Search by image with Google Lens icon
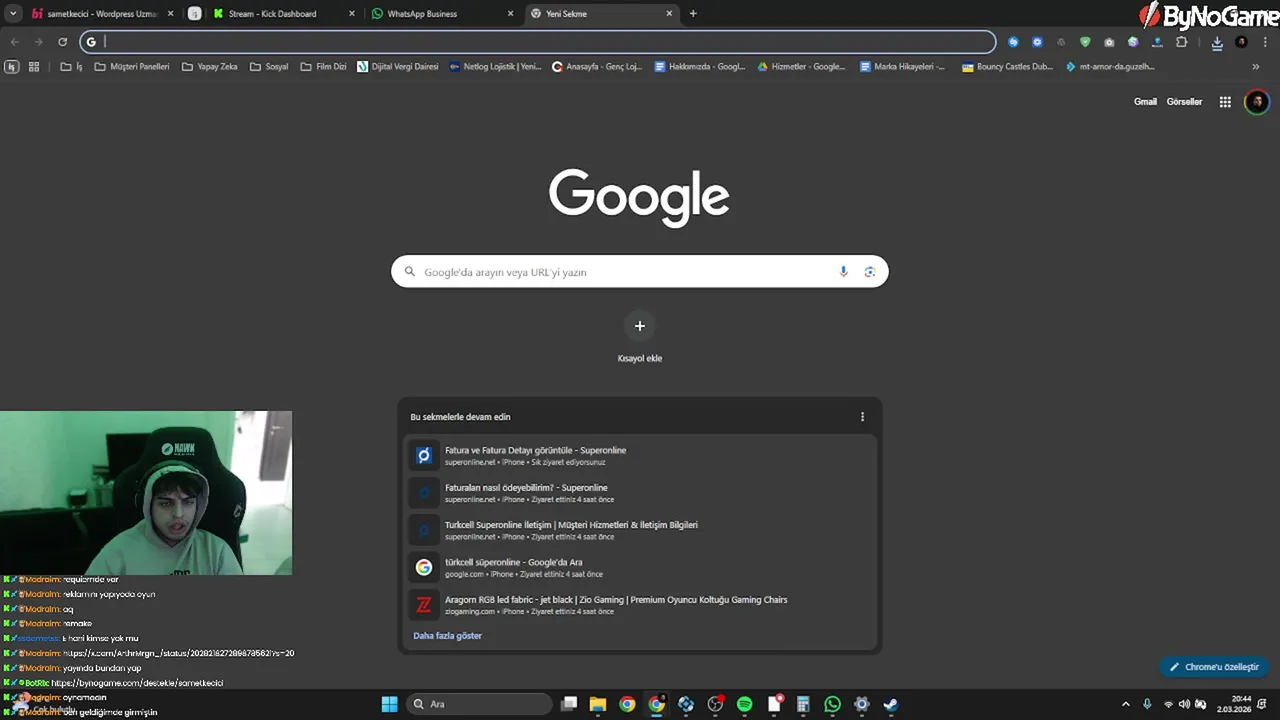 tap(869, 272)
